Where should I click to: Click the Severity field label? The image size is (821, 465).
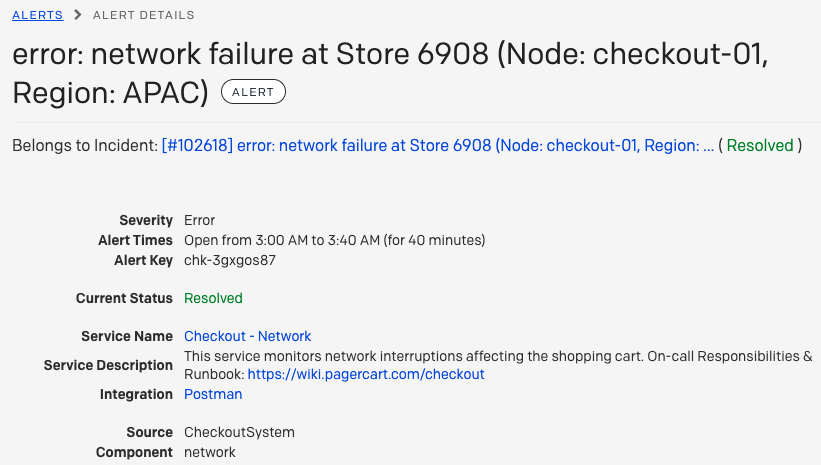146,220
